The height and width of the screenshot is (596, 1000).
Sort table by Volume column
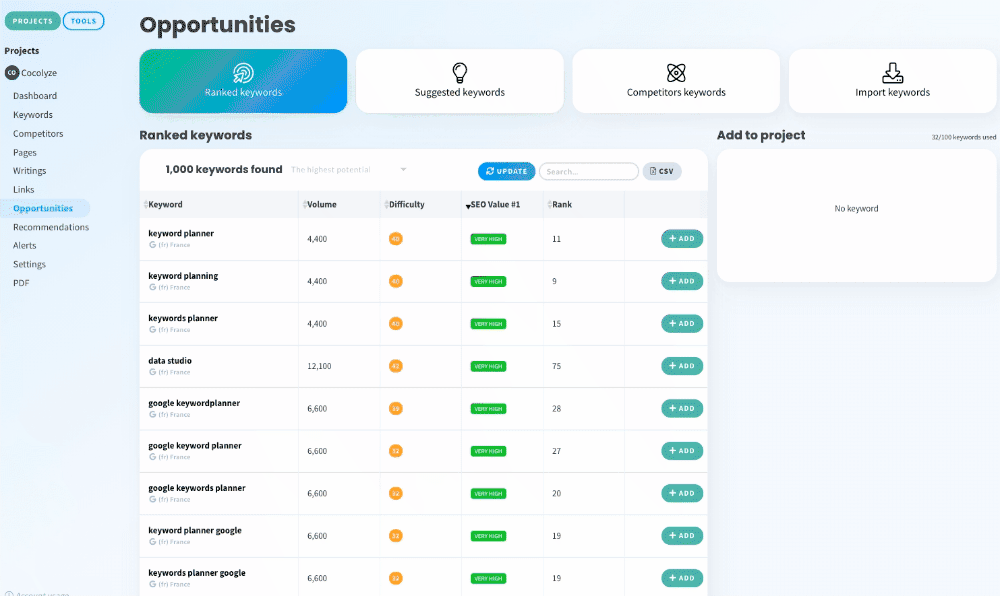(321, 205)
